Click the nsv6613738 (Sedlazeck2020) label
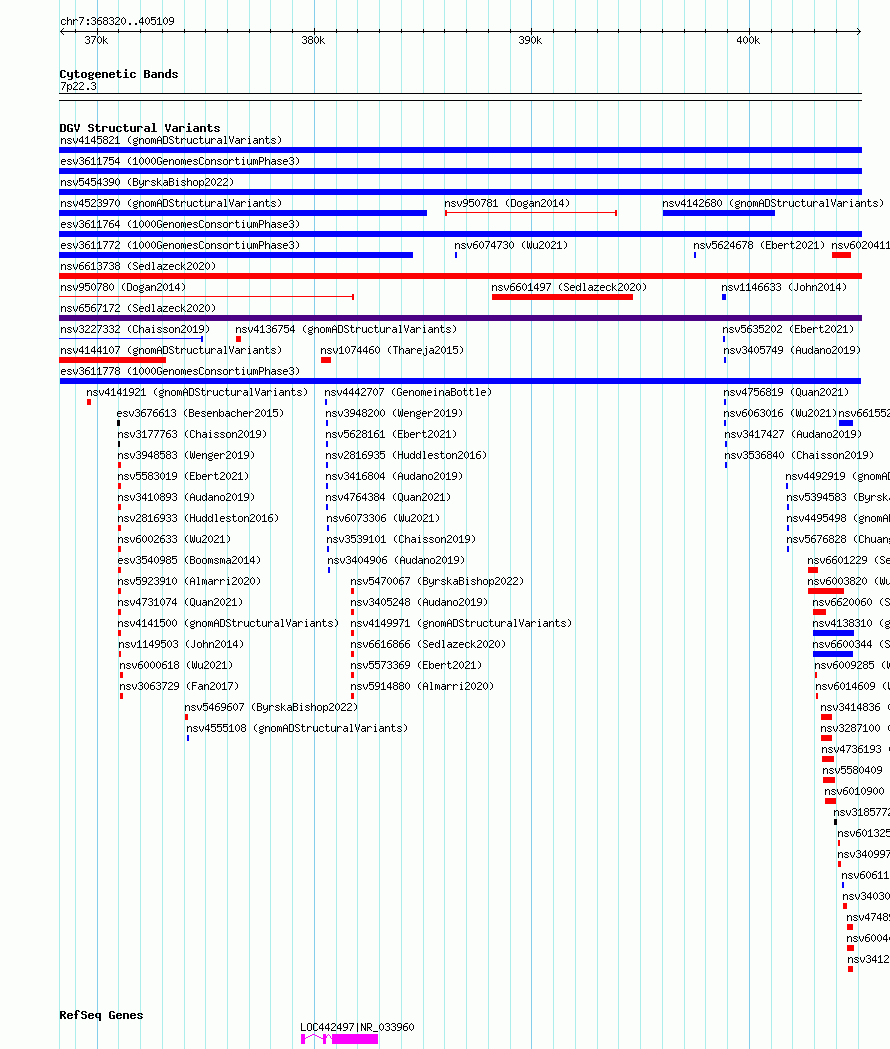890x1049 pixels. tap(138, 266)
